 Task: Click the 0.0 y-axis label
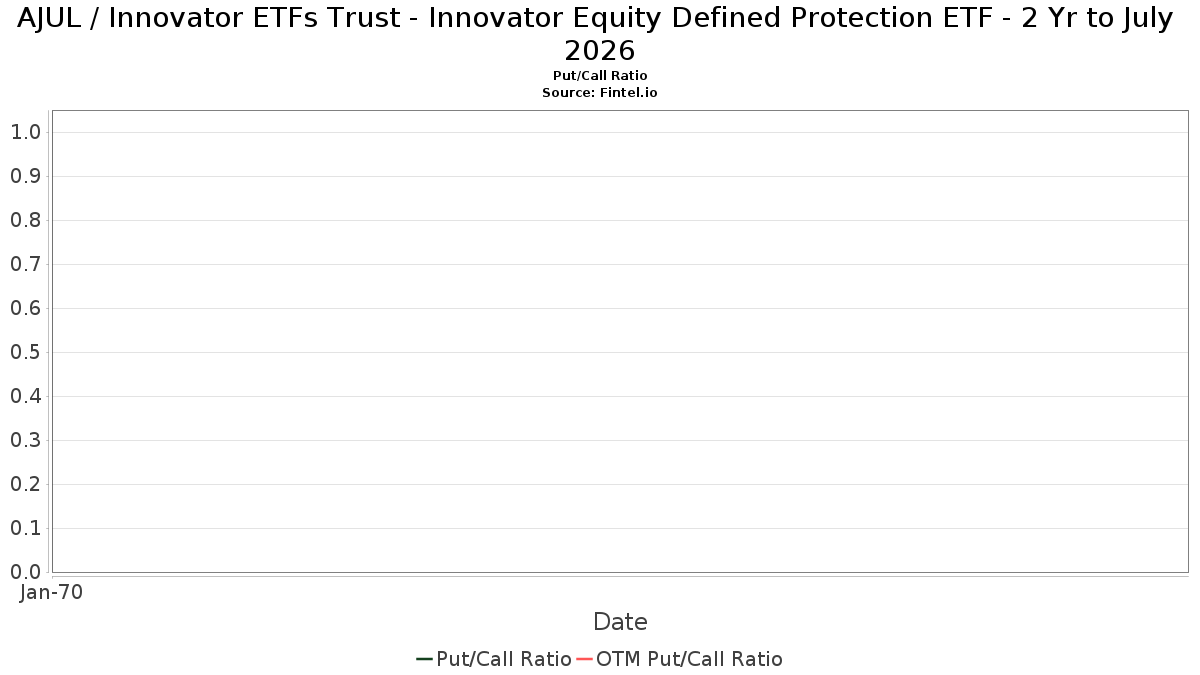(x=25, y=572)
